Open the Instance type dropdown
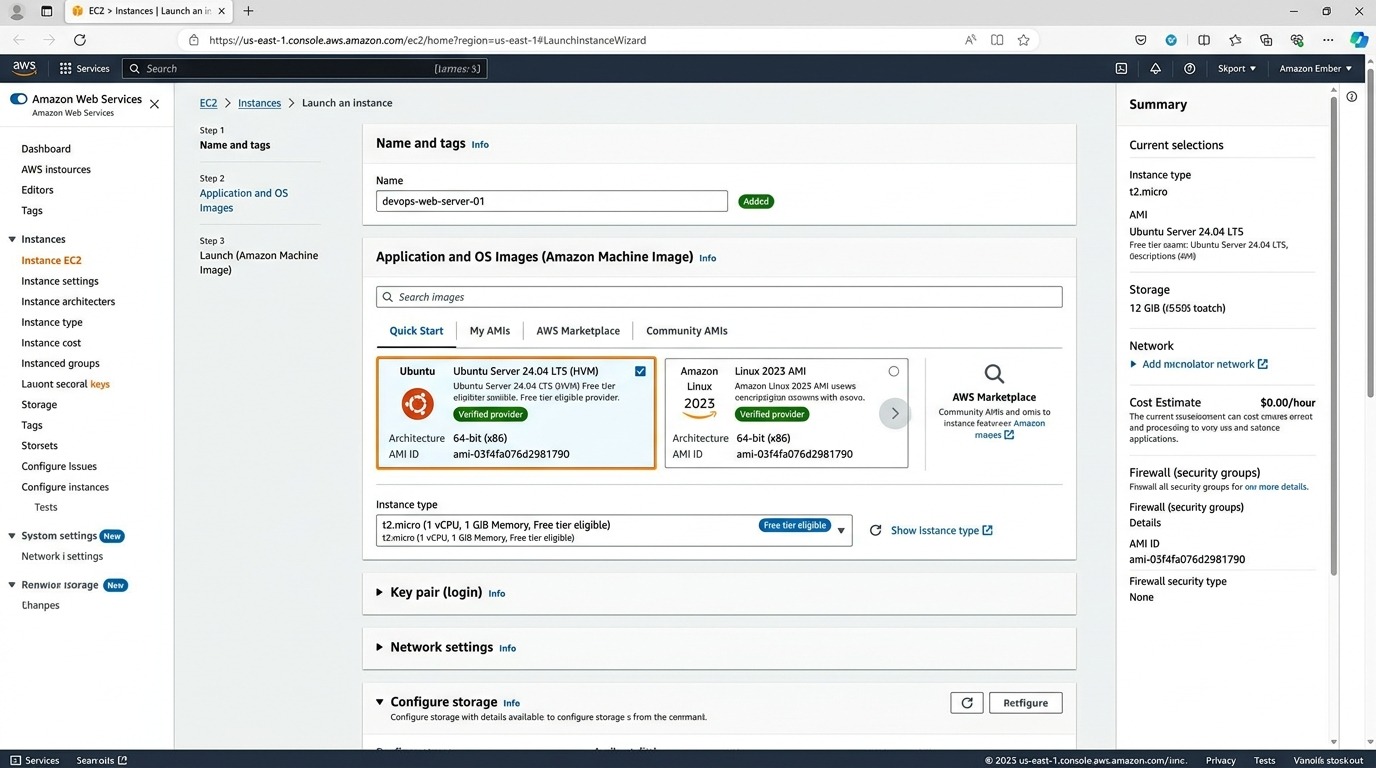This screenshot has width=1376, height=768. pos(614,531)
